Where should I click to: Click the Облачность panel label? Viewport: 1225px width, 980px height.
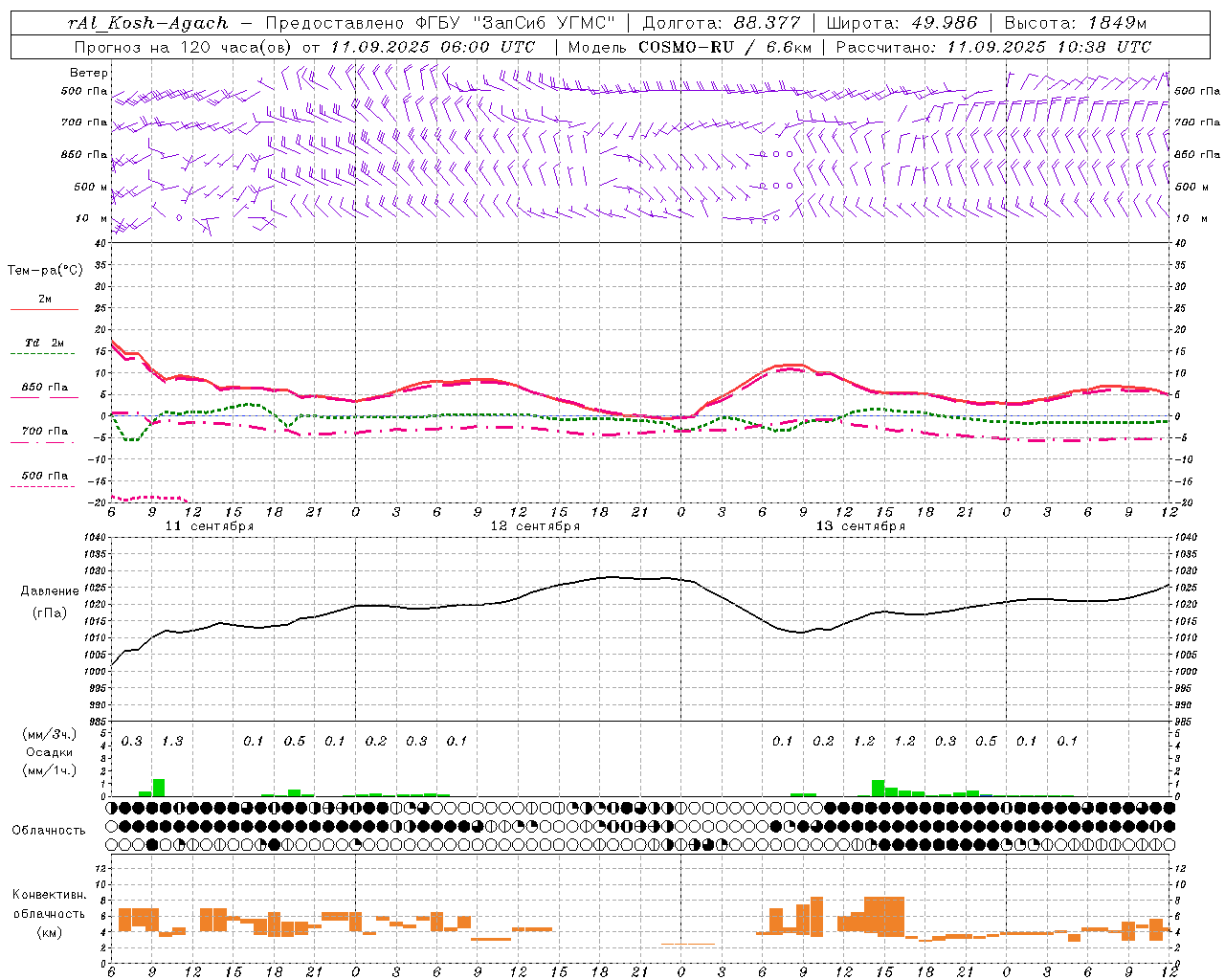pyautogui.click(x=49, y=831)
